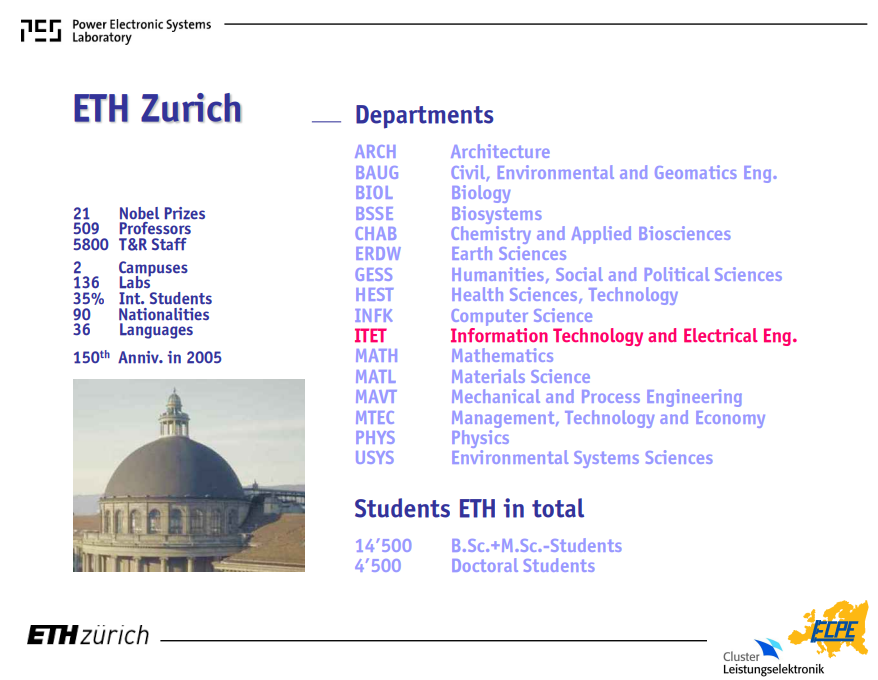This screenshot has height=680, width=878.
Task: Click the Cluster Leistungselektronik logo
Action: 773,658
